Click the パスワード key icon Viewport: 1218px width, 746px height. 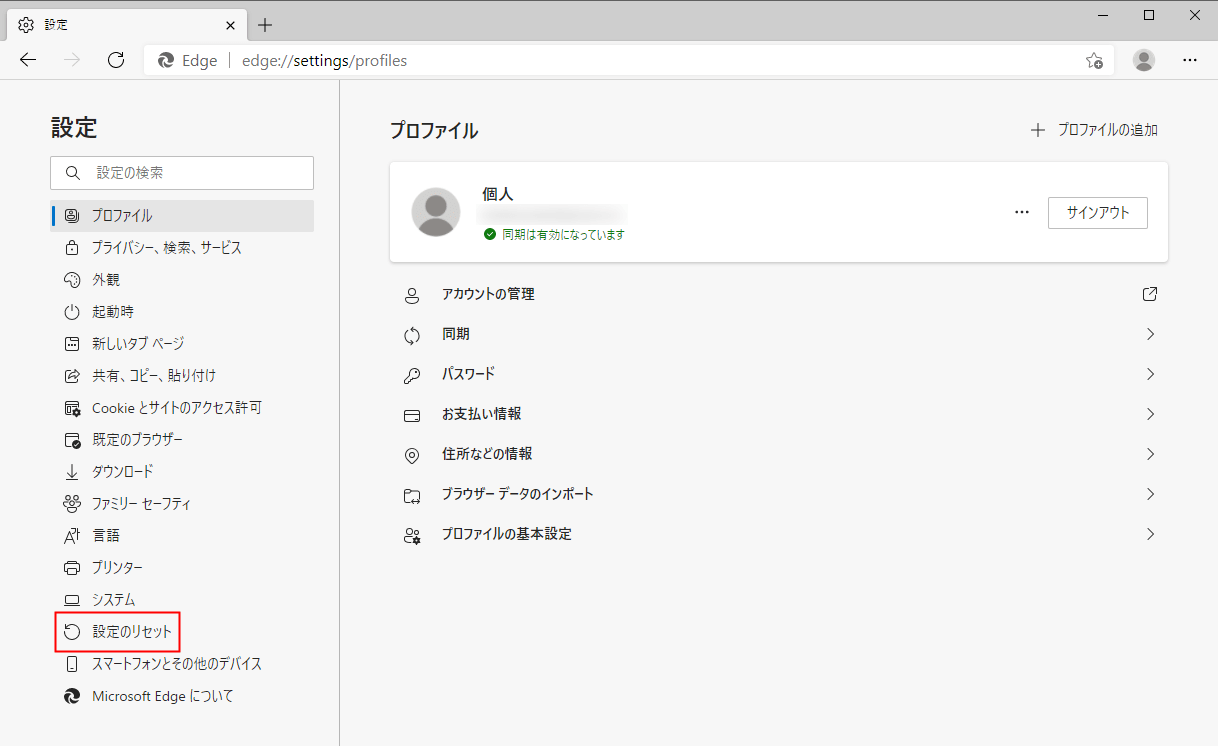(x=412, y=375)
